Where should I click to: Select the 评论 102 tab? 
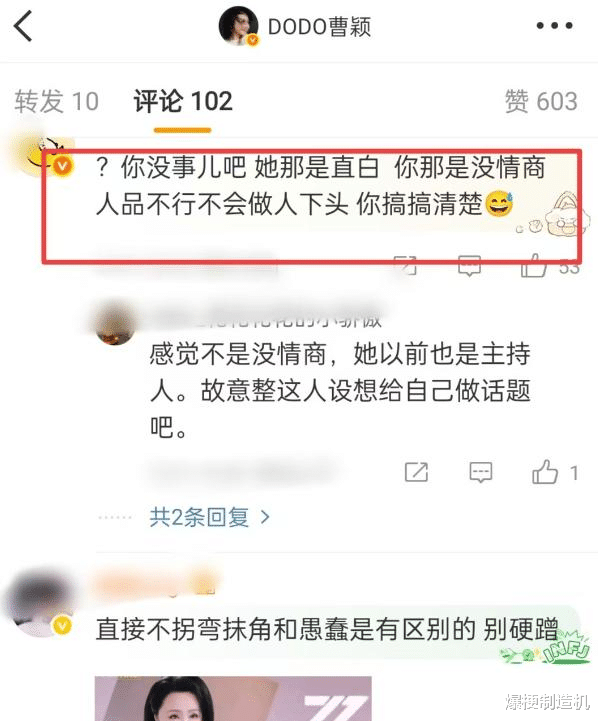(x=183, y=101)
